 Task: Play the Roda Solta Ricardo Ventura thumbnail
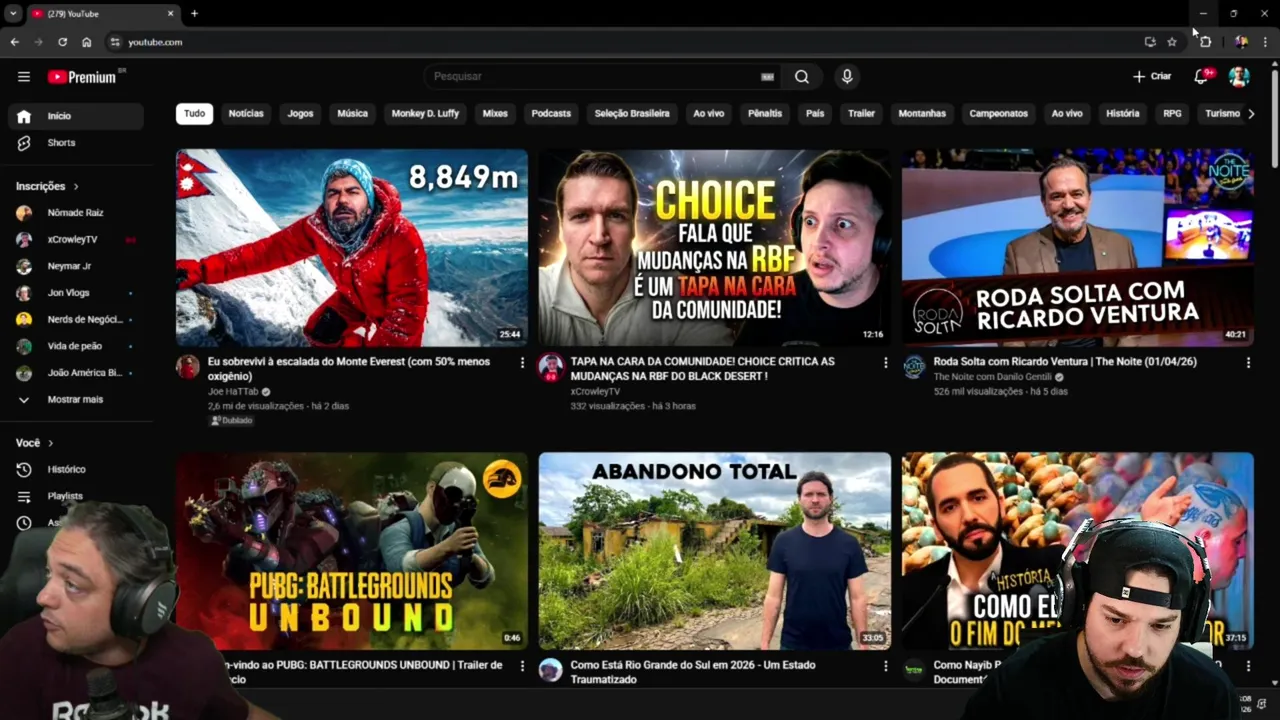coord(1078,248)
